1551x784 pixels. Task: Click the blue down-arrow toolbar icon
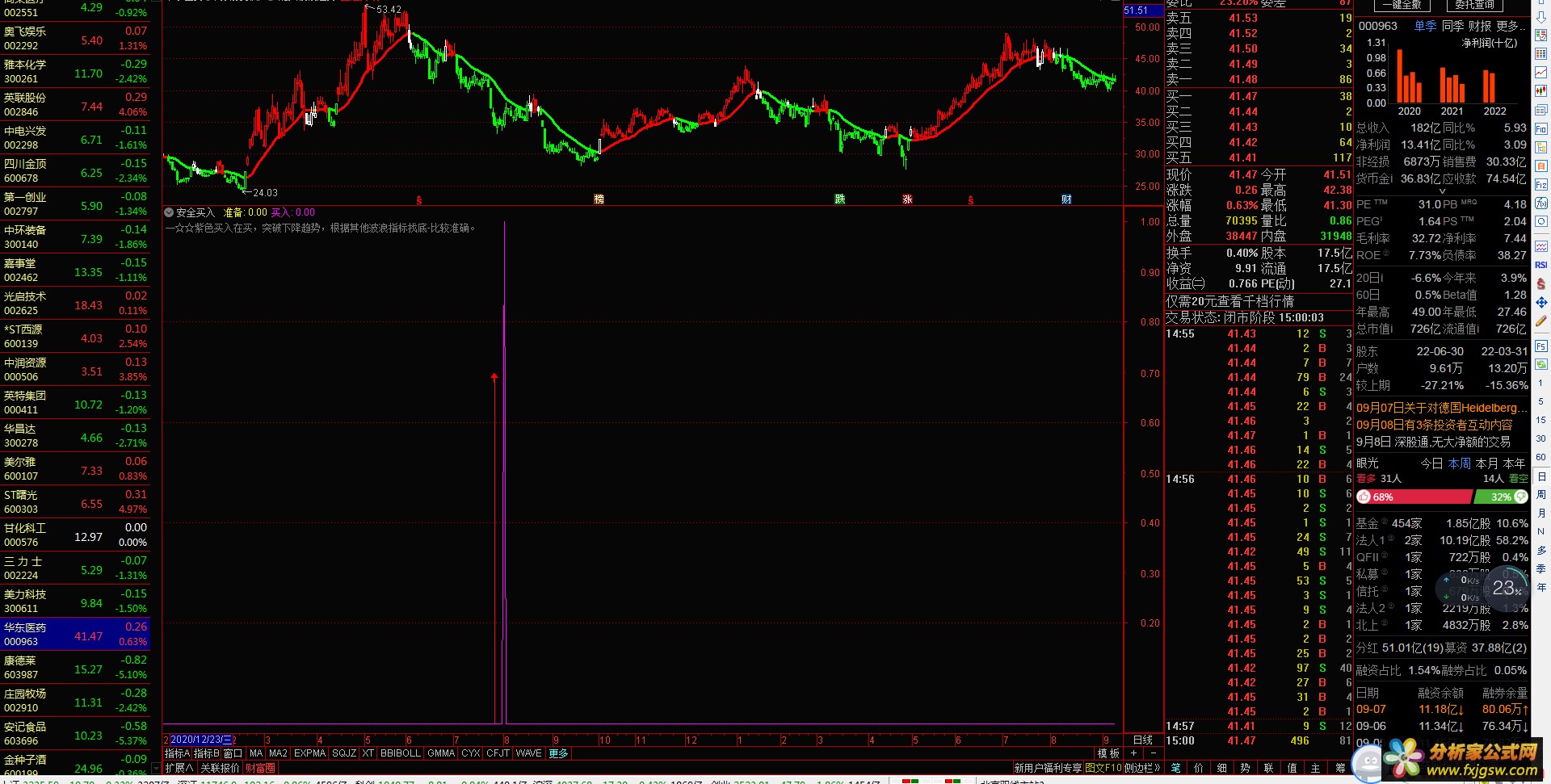point(1541,16)
